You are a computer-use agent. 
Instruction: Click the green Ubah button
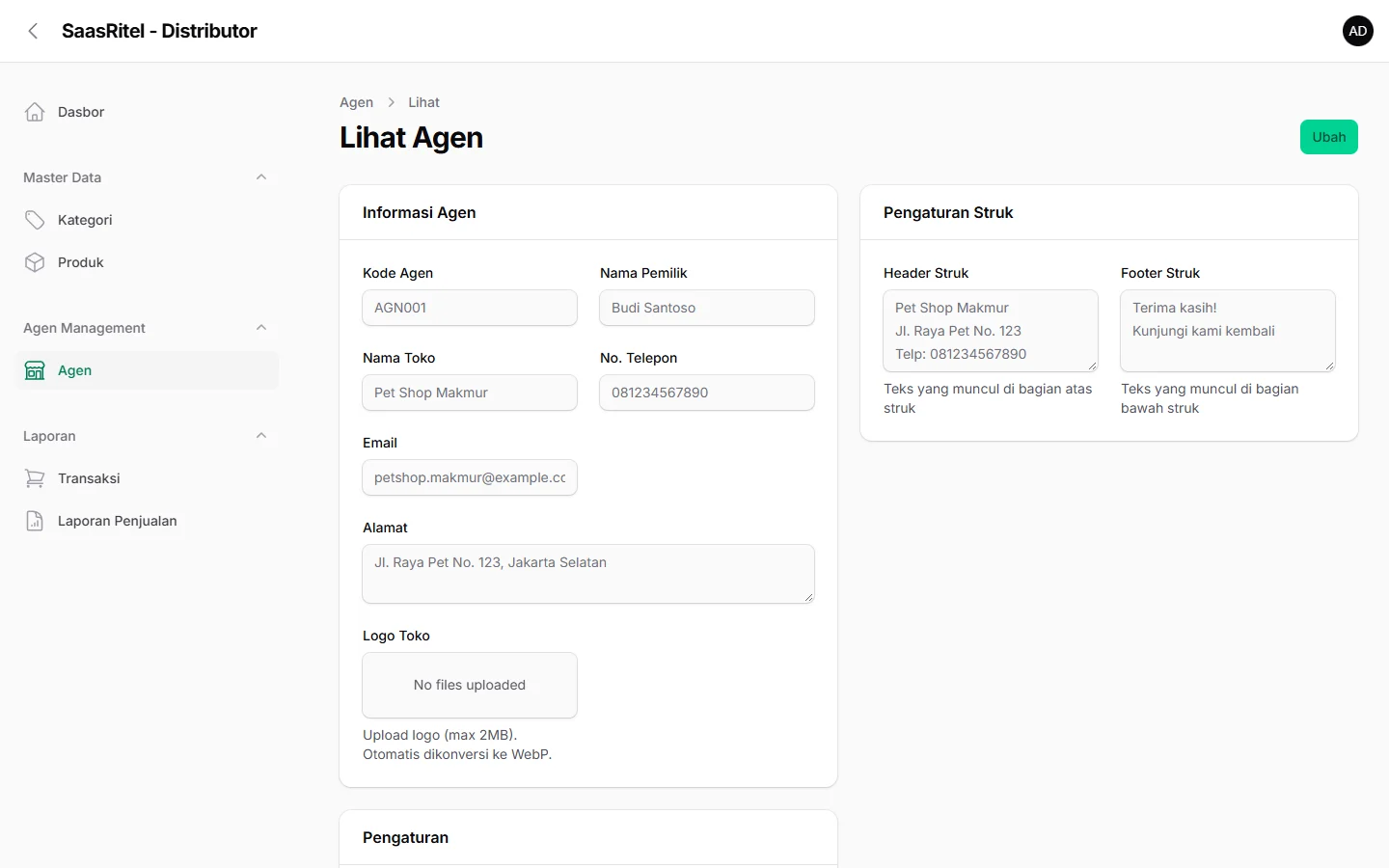pos(1328,137)
